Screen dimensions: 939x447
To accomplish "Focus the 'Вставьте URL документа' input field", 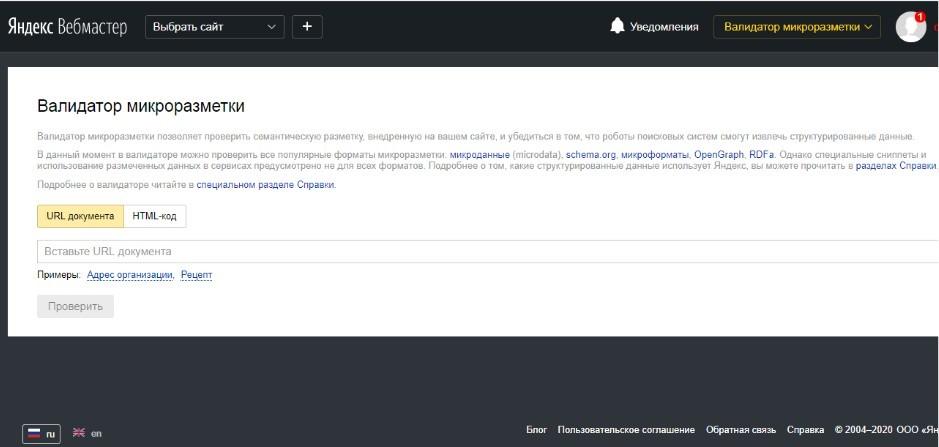I will [x=480, y=251].
